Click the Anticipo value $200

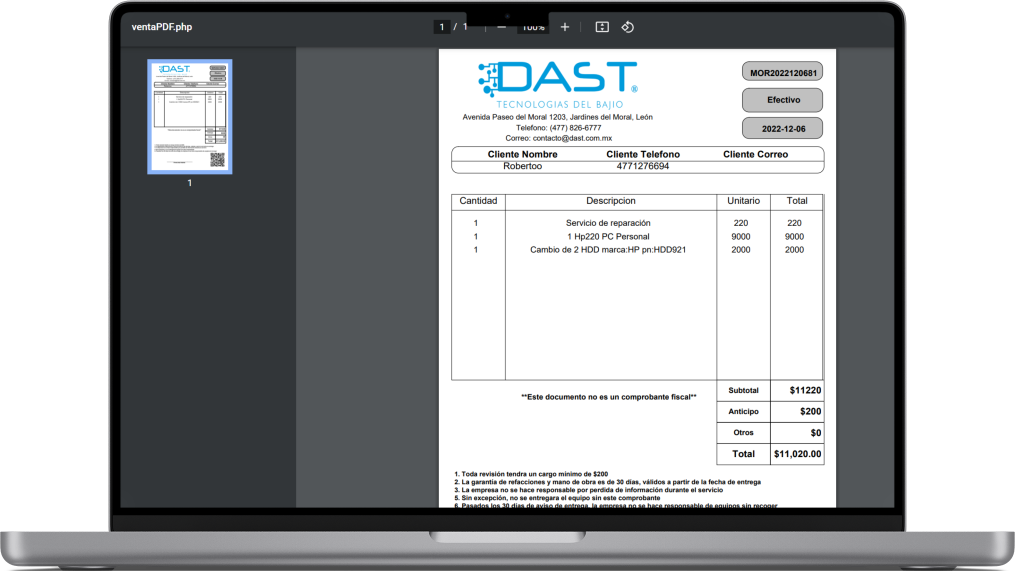coord(810,412)
